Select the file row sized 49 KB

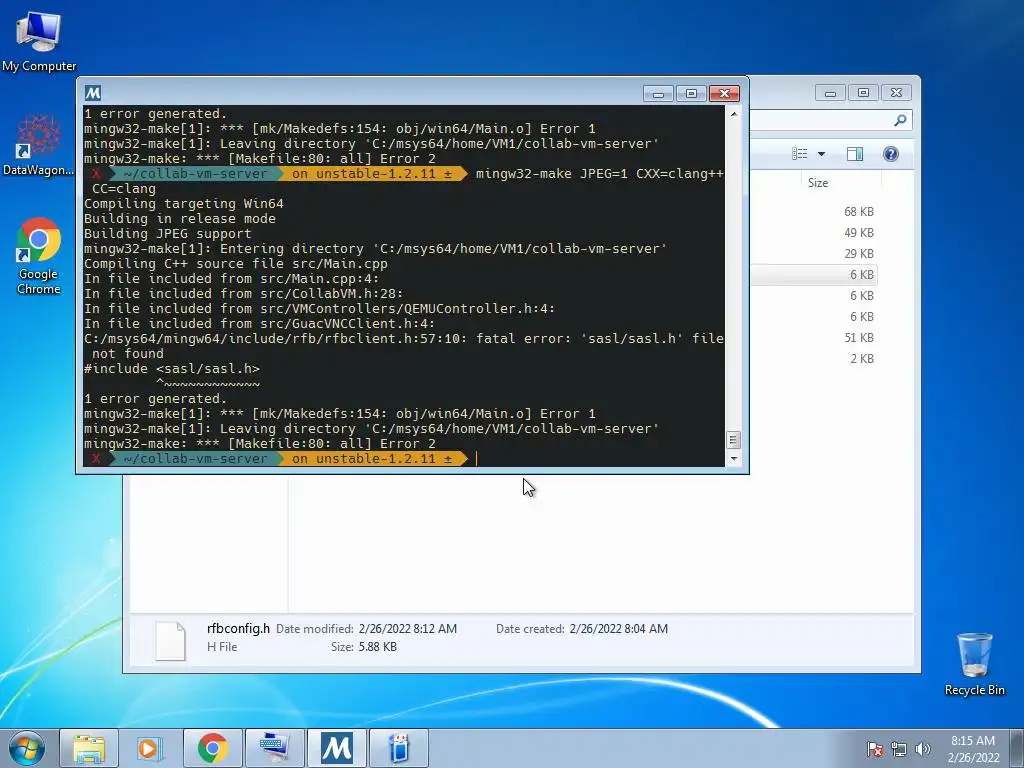coord(813,232)
